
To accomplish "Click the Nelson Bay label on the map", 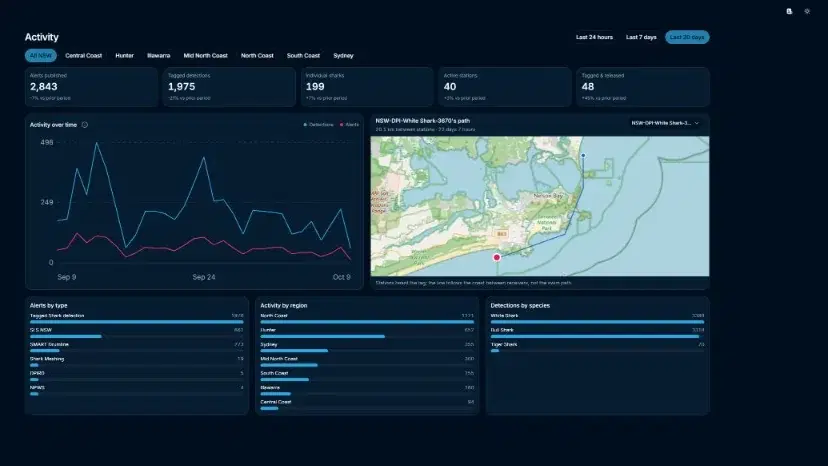I will (x=548, y=195).
